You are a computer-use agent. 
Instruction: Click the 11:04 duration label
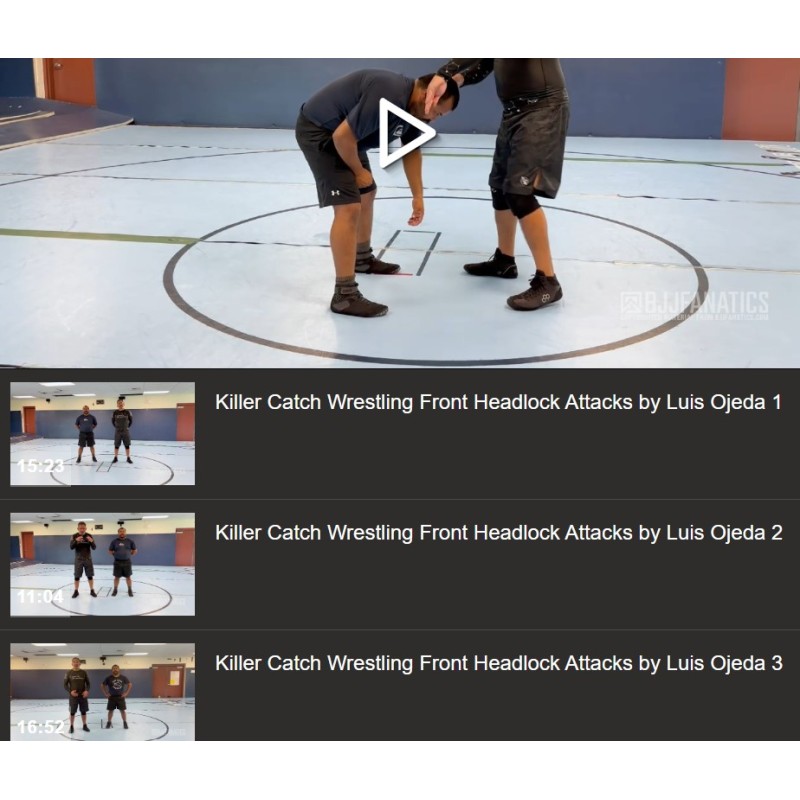(40, 596)
